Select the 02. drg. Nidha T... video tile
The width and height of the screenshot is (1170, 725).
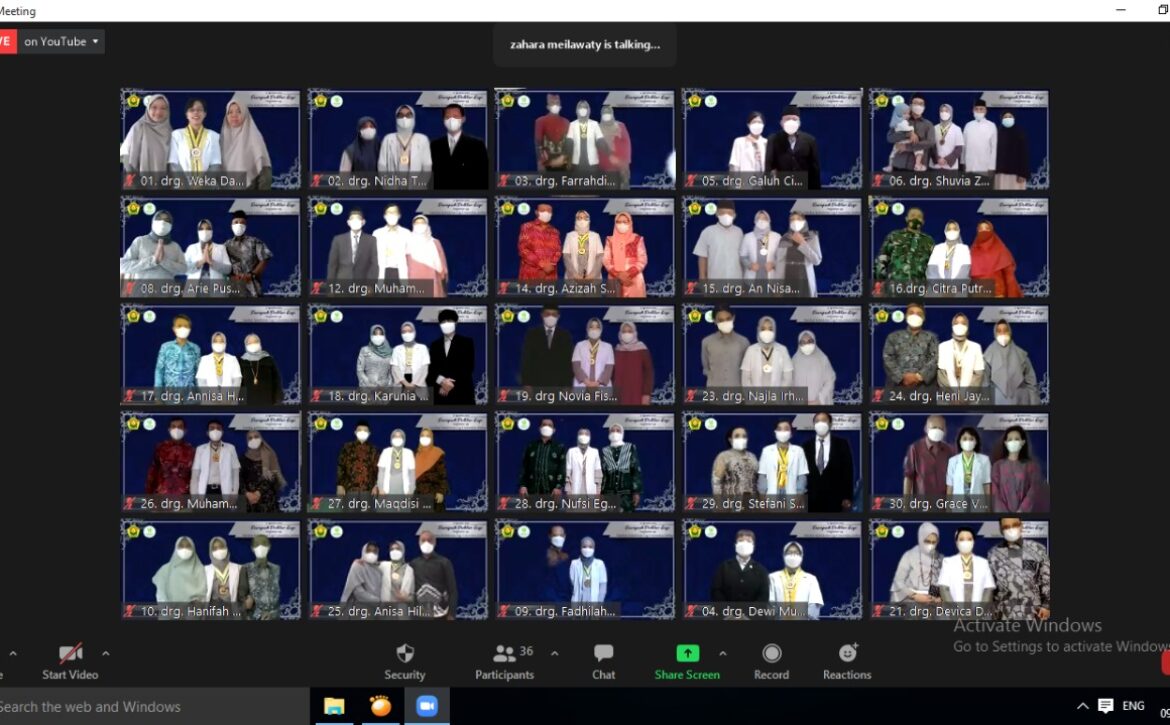[398, 139]
